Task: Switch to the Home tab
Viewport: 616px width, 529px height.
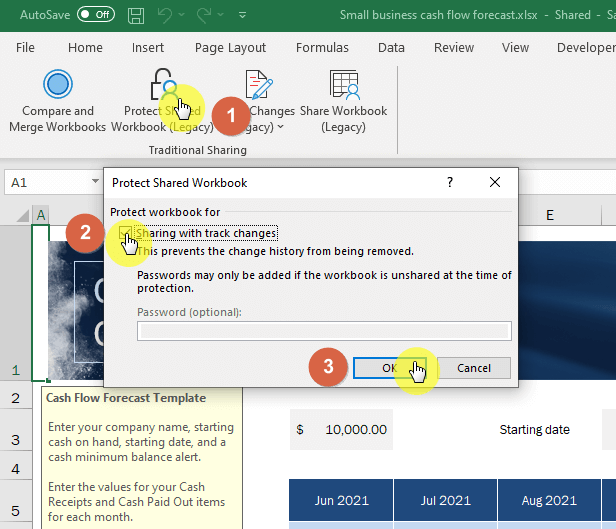Action: 85,48
